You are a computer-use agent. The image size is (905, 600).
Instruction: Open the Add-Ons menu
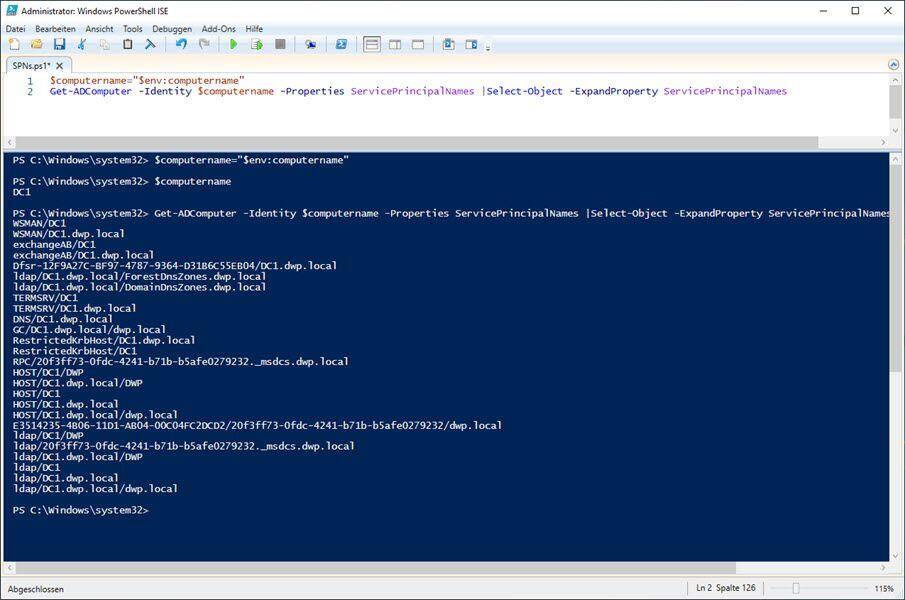pyautogui.click(x=219, y=29)
